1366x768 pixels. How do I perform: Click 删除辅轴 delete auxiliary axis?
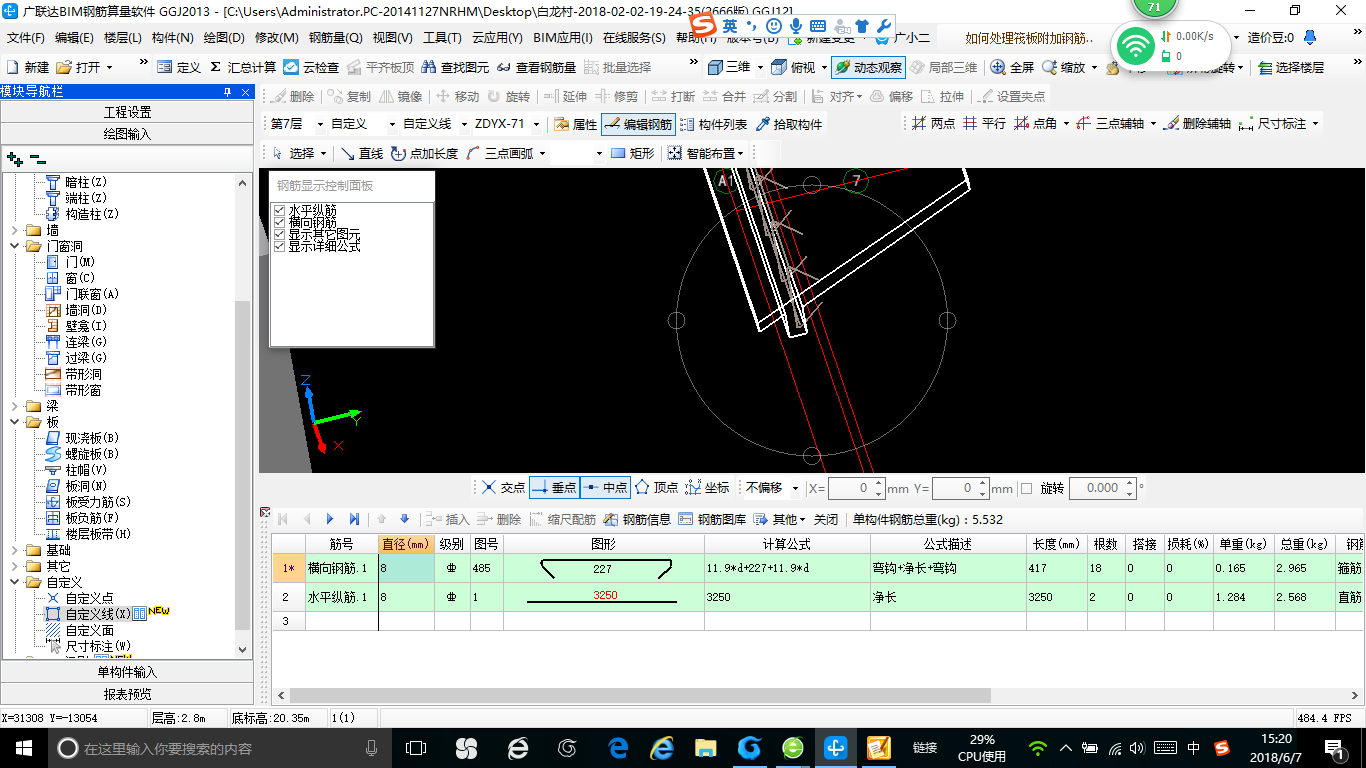coord(1197,123)
